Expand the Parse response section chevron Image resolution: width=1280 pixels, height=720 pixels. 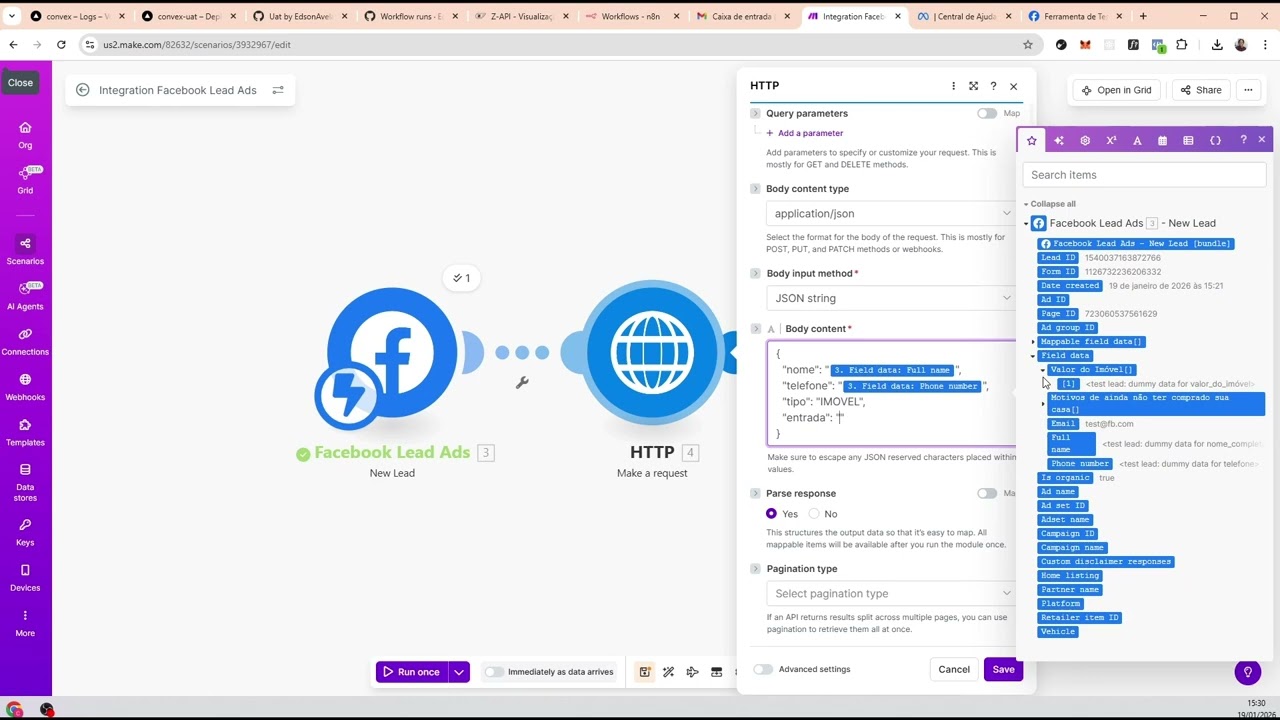(755, 494)
